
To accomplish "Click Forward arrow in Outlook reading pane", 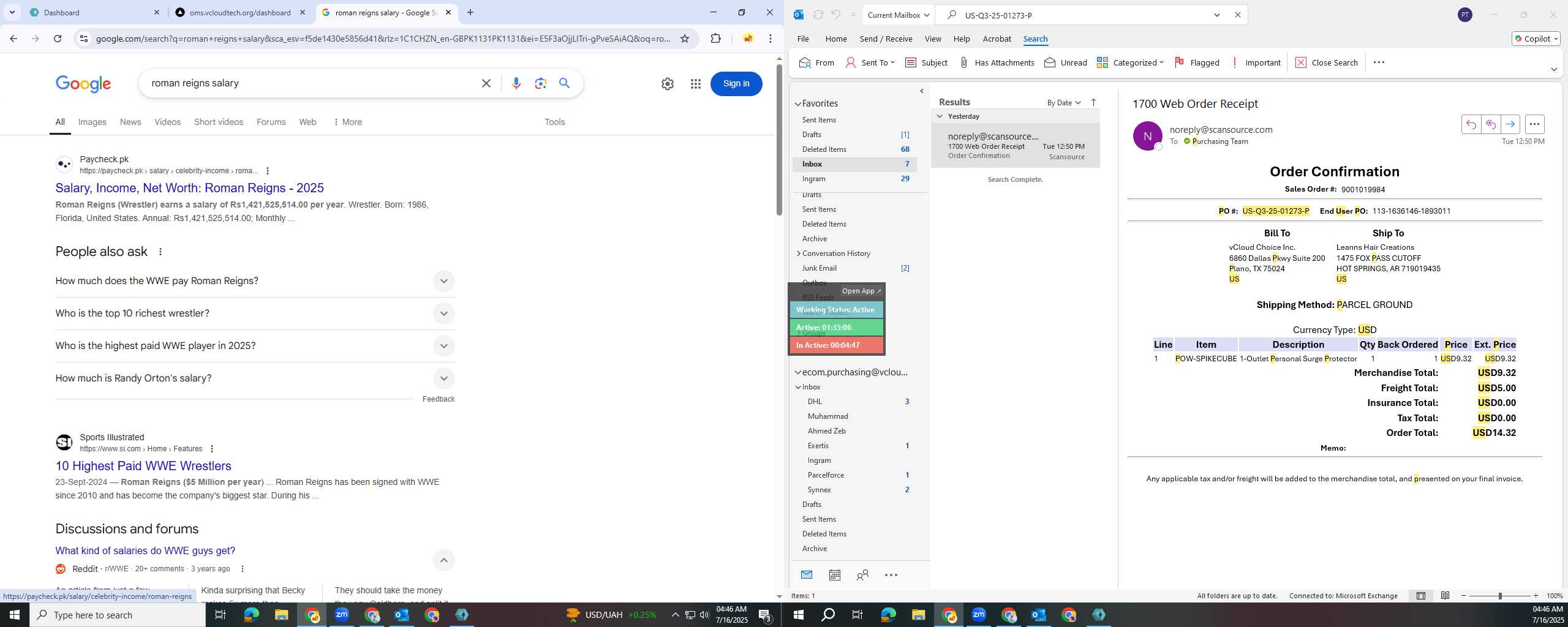I will [x=1510, y=124].
